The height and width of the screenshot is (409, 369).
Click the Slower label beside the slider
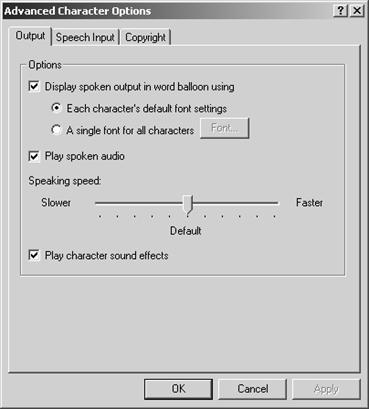tap(56, 202)
